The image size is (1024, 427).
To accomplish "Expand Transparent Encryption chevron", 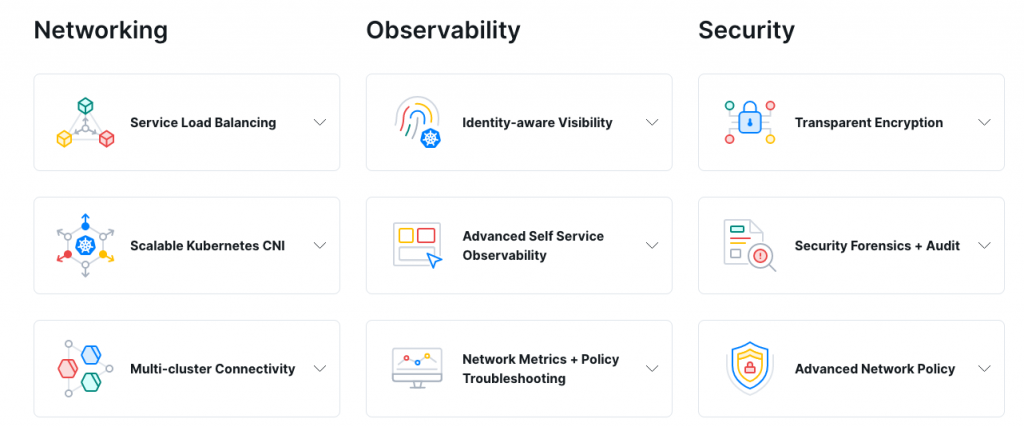I will coord(985,122).
